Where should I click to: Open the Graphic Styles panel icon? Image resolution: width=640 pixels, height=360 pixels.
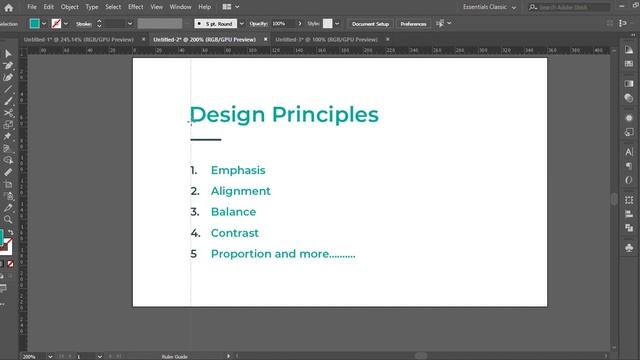tap(629, 132)
